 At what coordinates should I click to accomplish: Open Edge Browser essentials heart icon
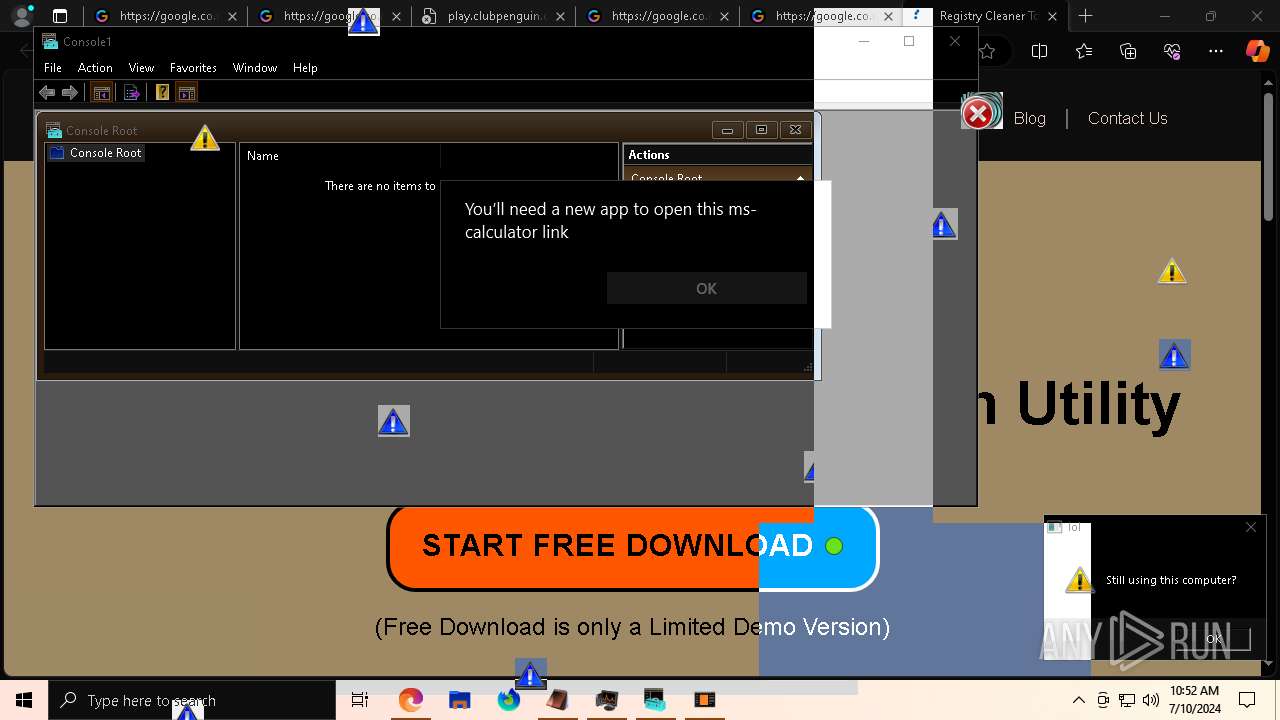coord(1172,51)
